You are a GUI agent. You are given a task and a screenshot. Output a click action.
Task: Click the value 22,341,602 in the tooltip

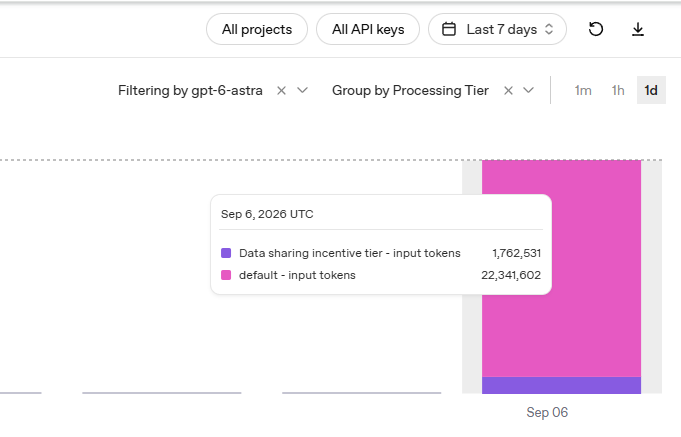click(x=511, y=275)
